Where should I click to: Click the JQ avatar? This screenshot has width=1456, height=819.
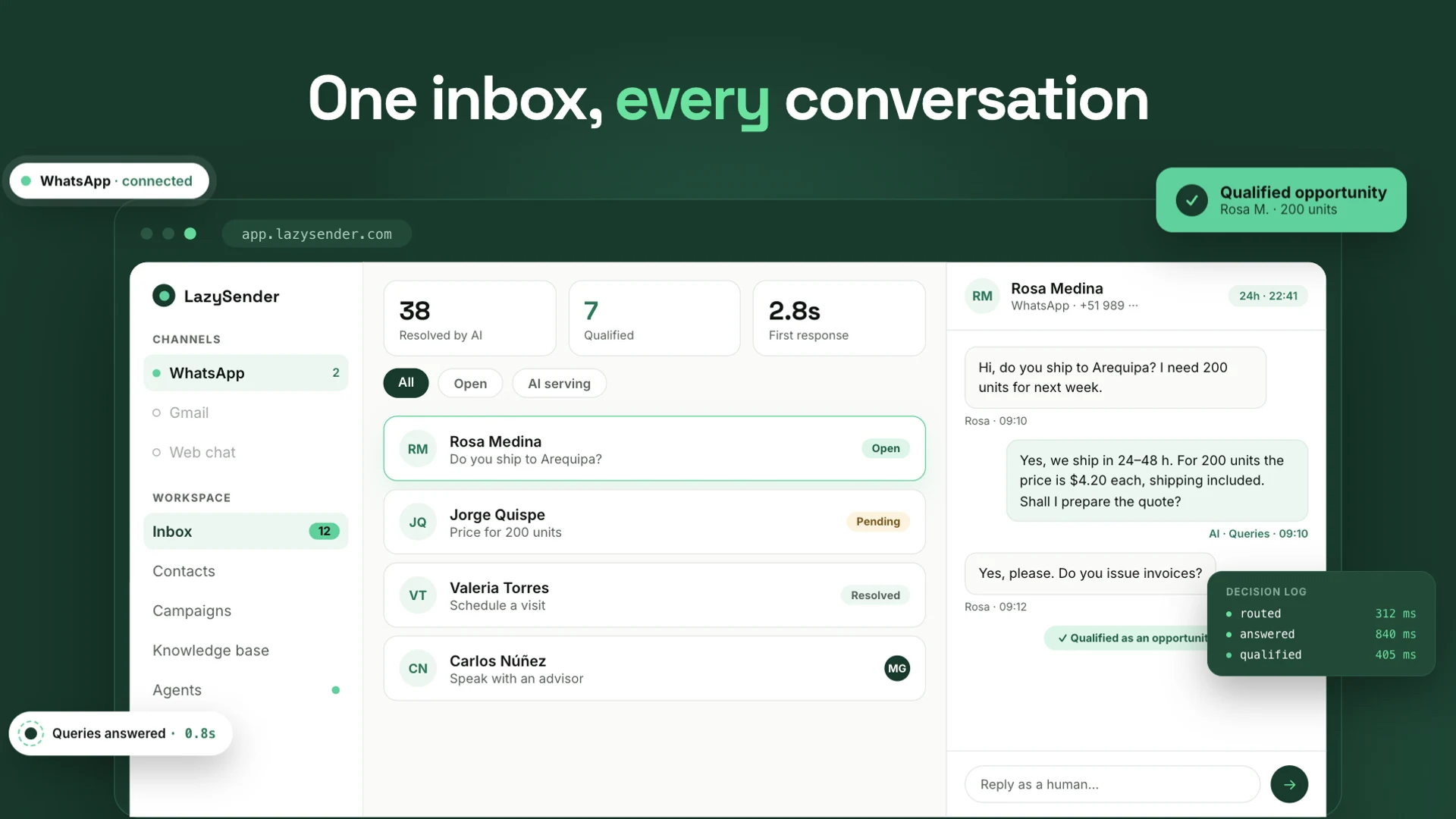tap(418, 522)
